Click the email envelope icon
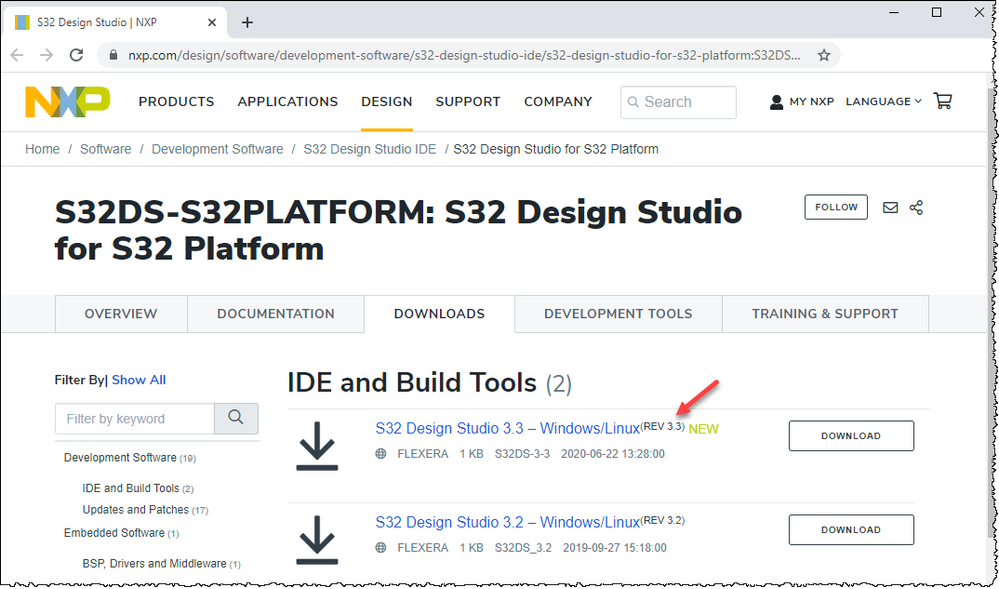The height and width of the screenshot is (589, 999). point(890,208)
